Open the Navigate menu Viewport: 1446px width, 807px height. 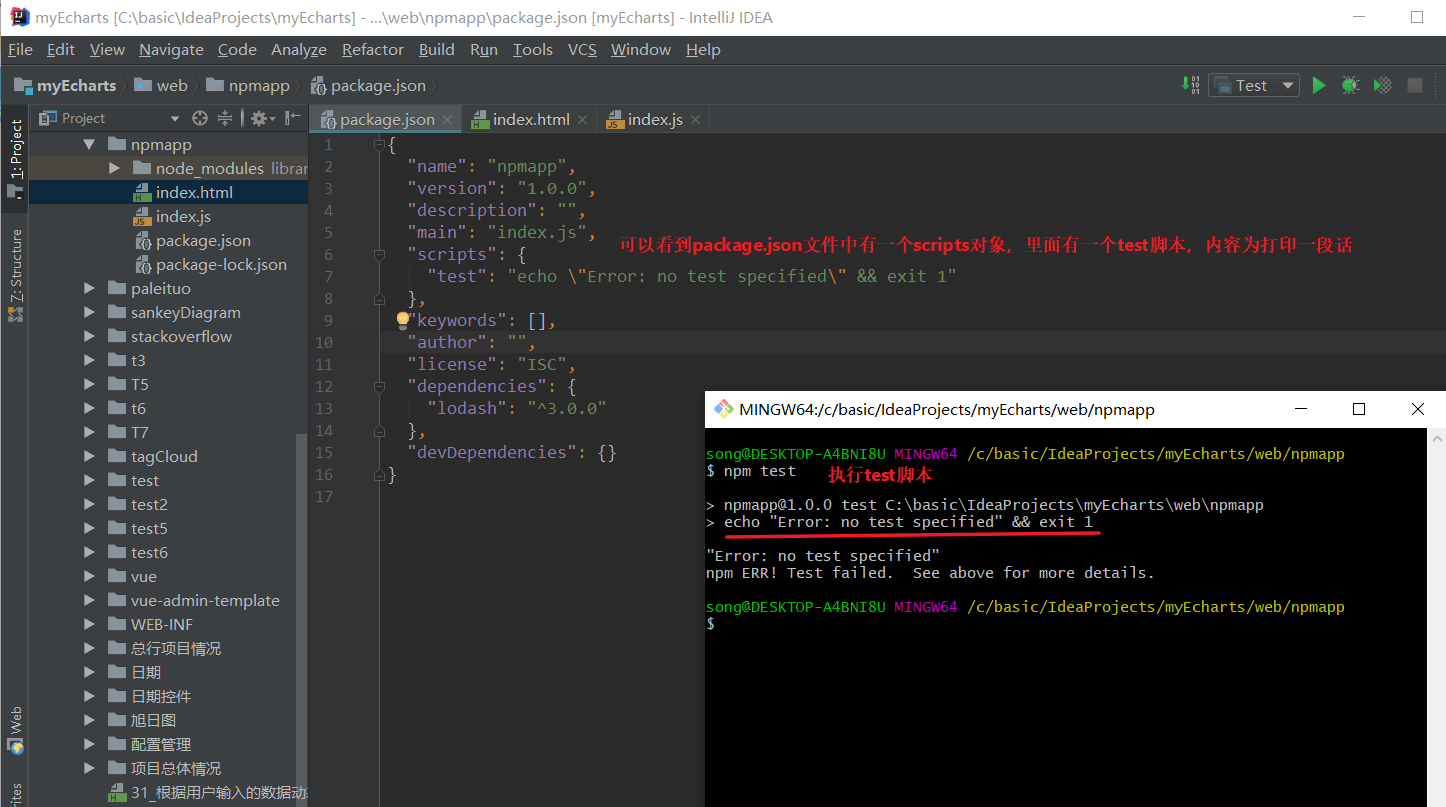171,49
